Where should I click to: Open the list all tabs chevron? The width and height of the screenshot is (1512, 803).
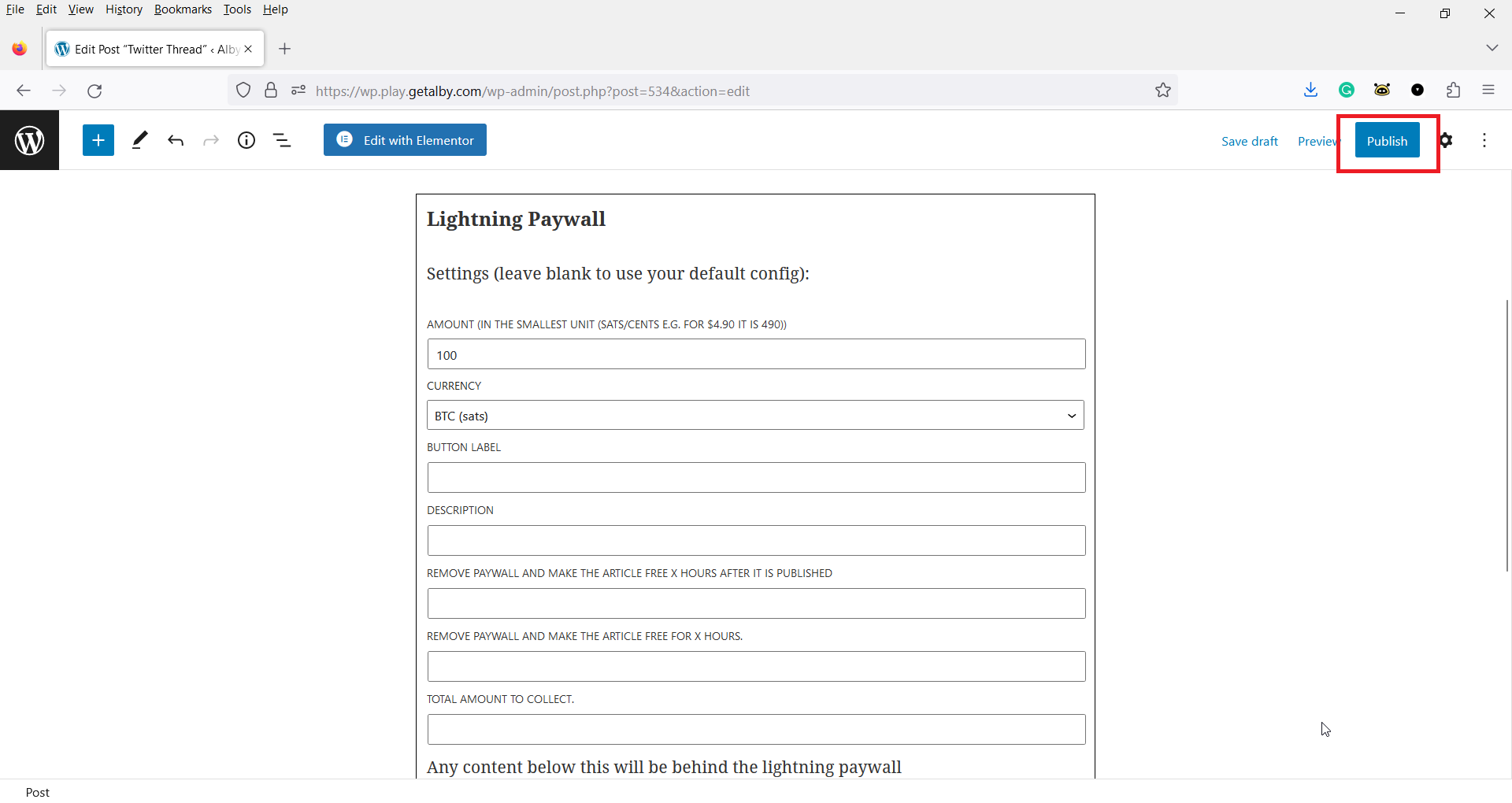coord(1492,48)
